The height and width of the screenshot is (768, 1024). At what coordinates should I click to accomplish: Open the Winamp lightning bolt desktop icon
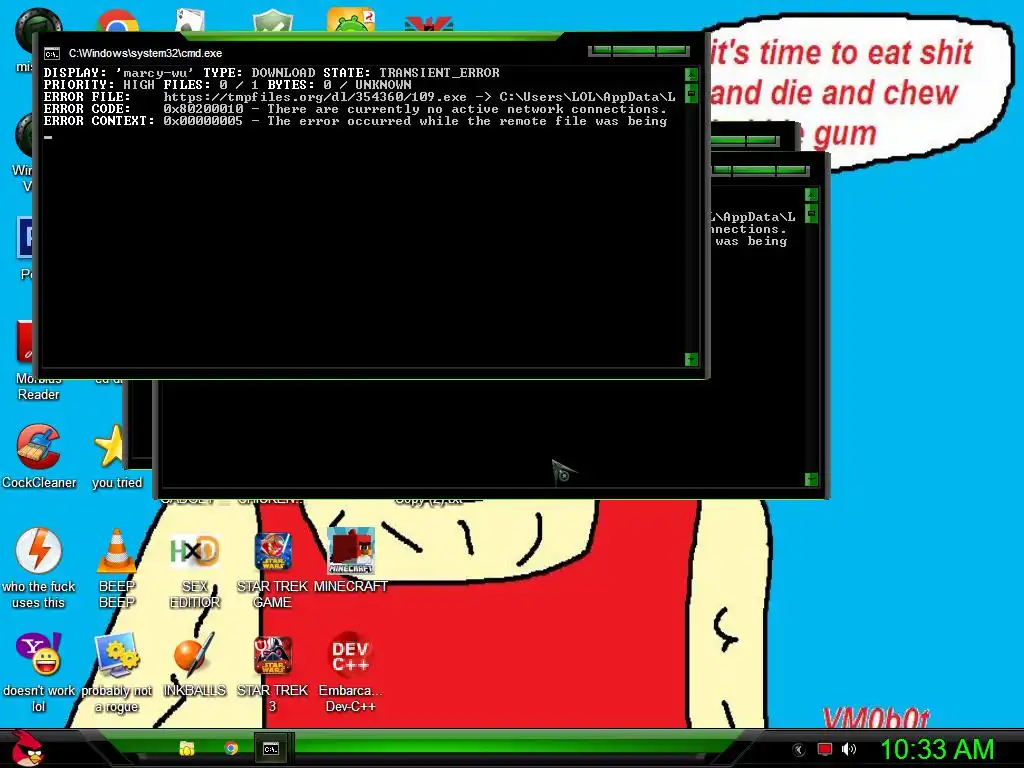point(39,550)
